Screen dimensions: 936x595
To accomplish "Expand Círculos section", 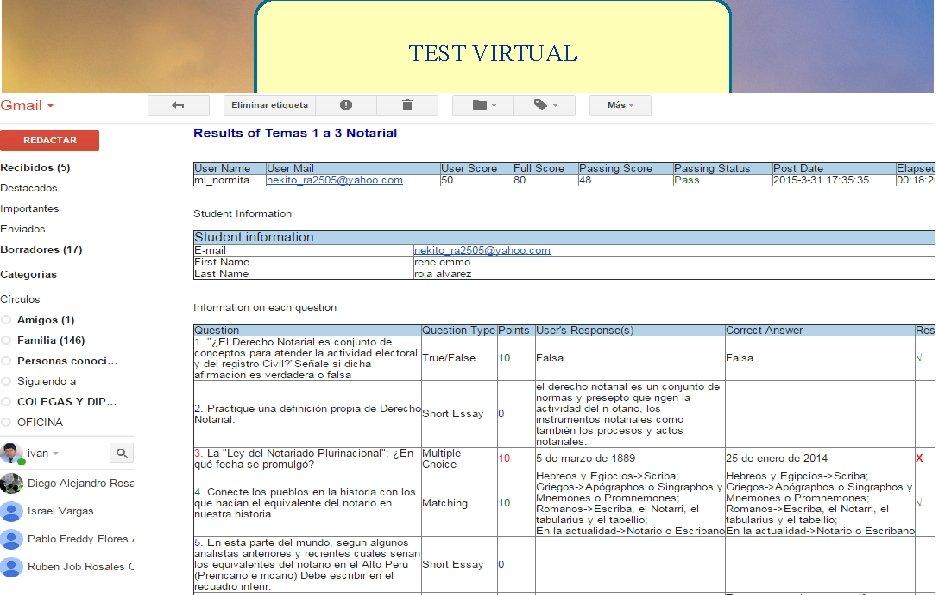I will (20, 299).
